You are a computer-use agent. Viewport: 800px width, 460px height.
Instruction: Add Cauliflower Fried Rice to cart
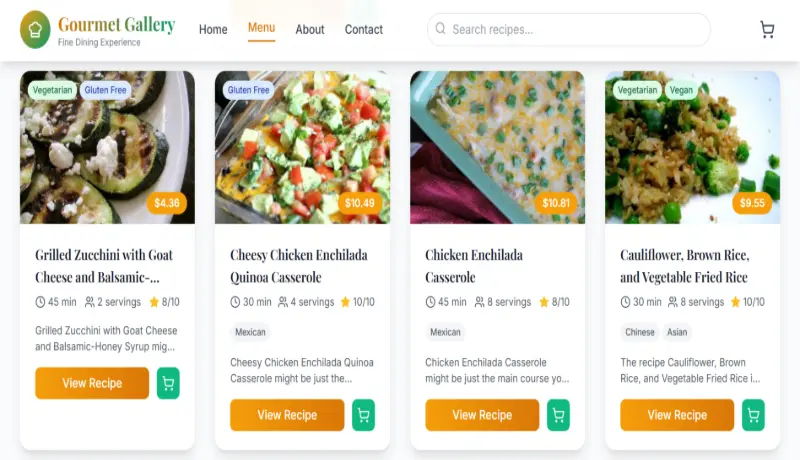pyautogui.click(x=753, y=415)
